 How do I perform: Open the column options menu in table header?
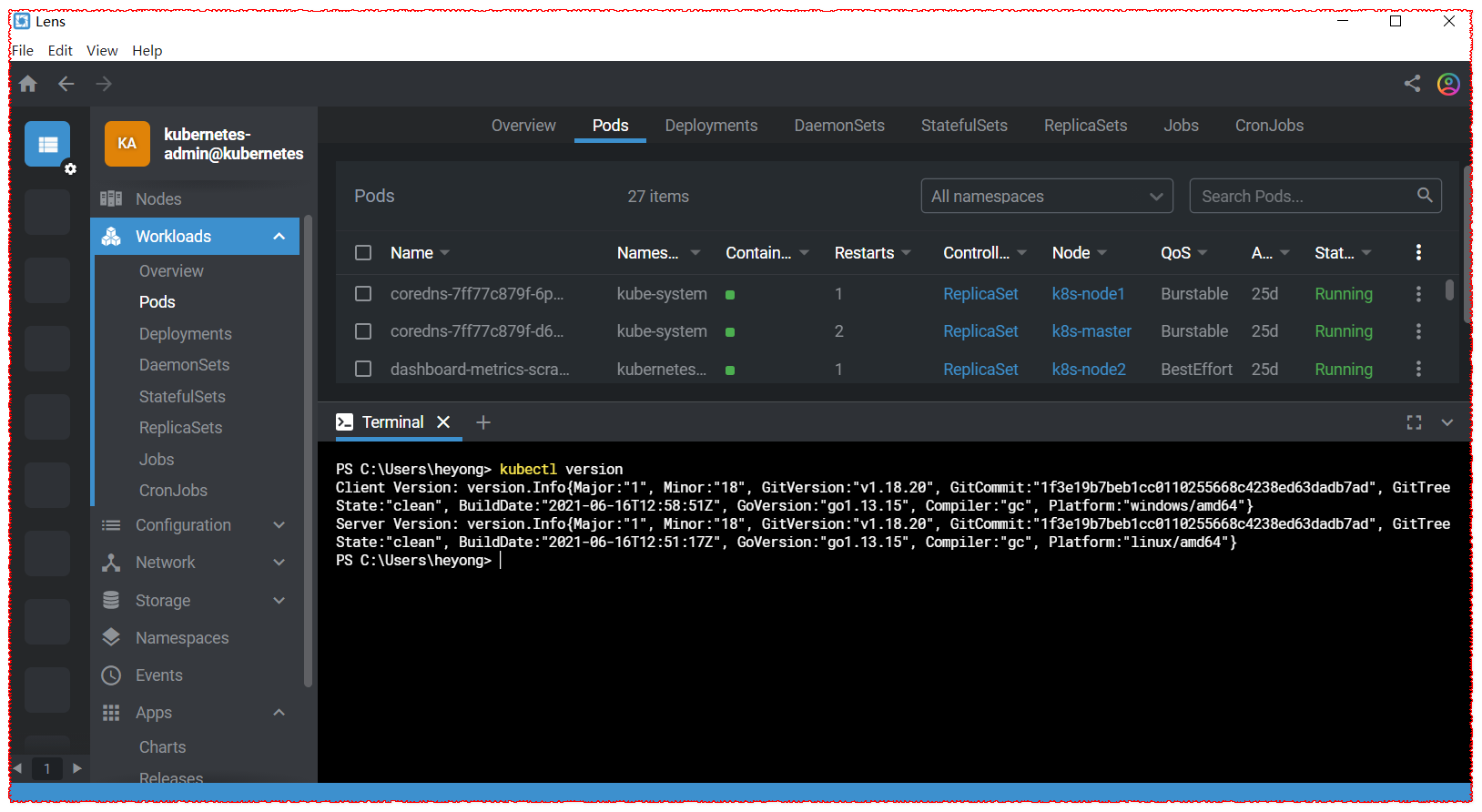coord(1418,252)
